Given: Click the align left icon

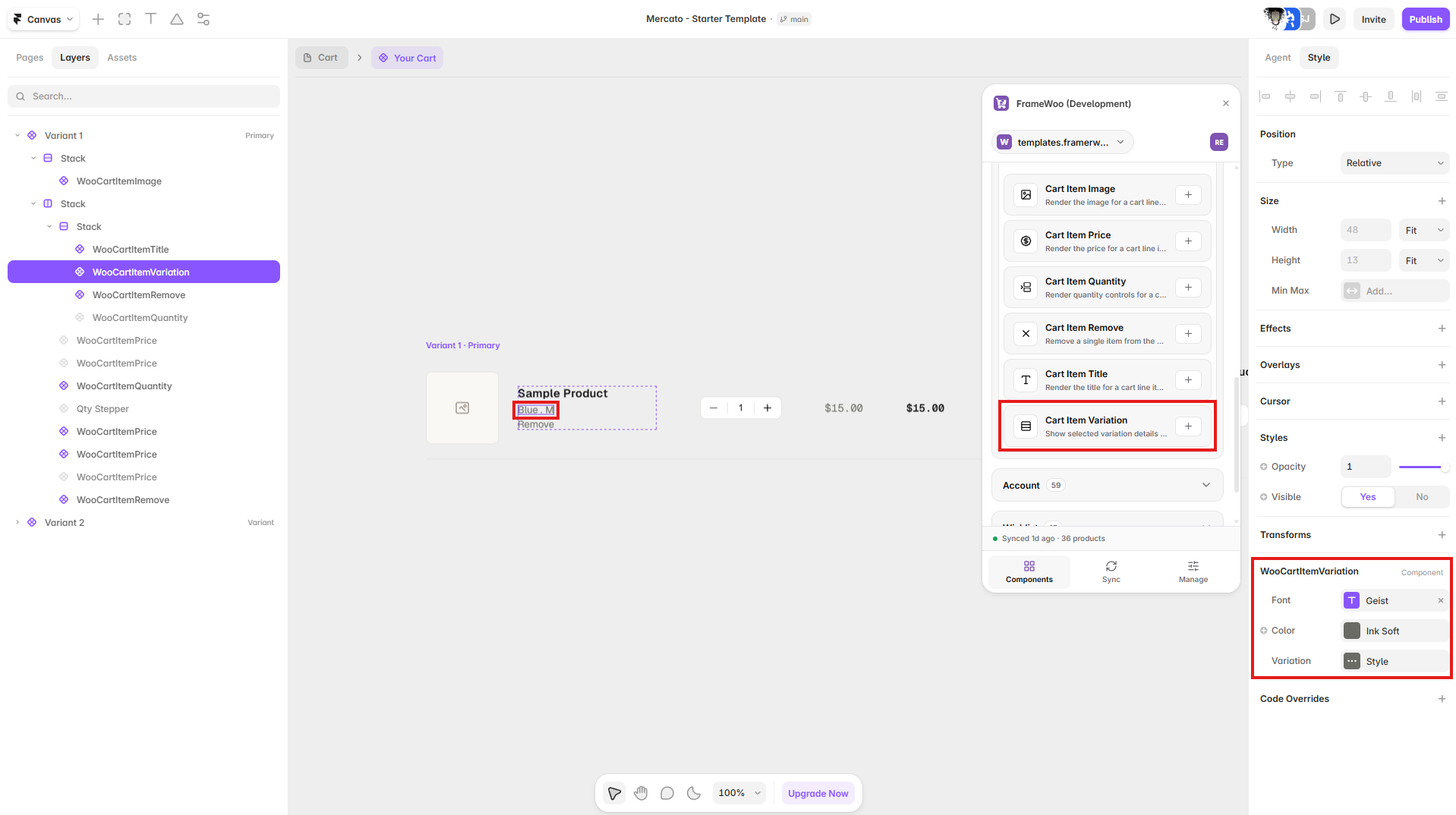Looking at the screenshot, I should coord(1265,96).
